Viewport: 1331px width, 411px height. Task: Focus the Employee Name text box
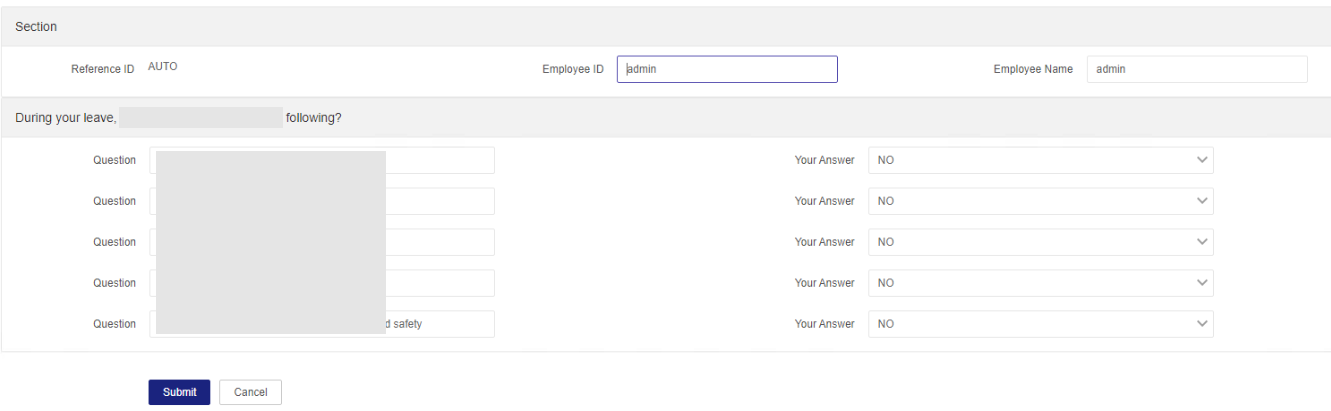[1196, 69]
